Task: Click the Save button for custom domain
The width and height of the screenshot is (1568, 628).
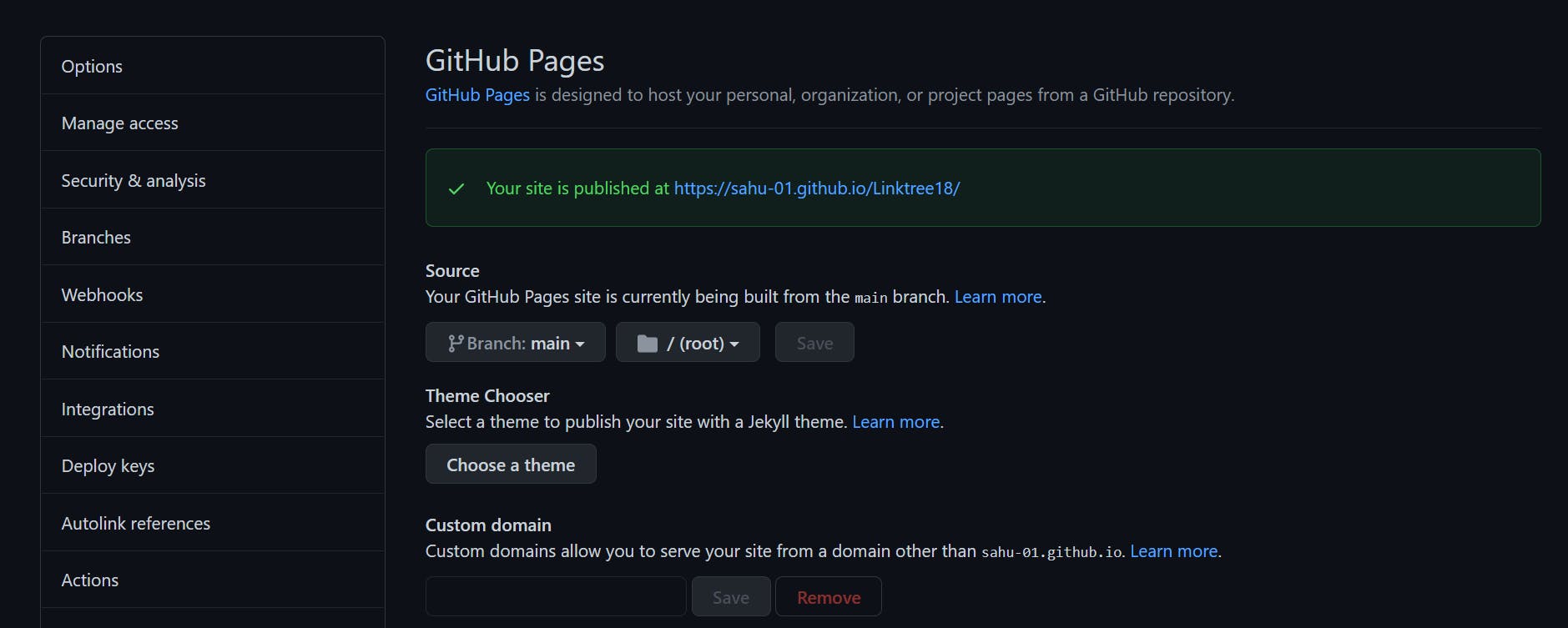Action: [x=731, y=596]
